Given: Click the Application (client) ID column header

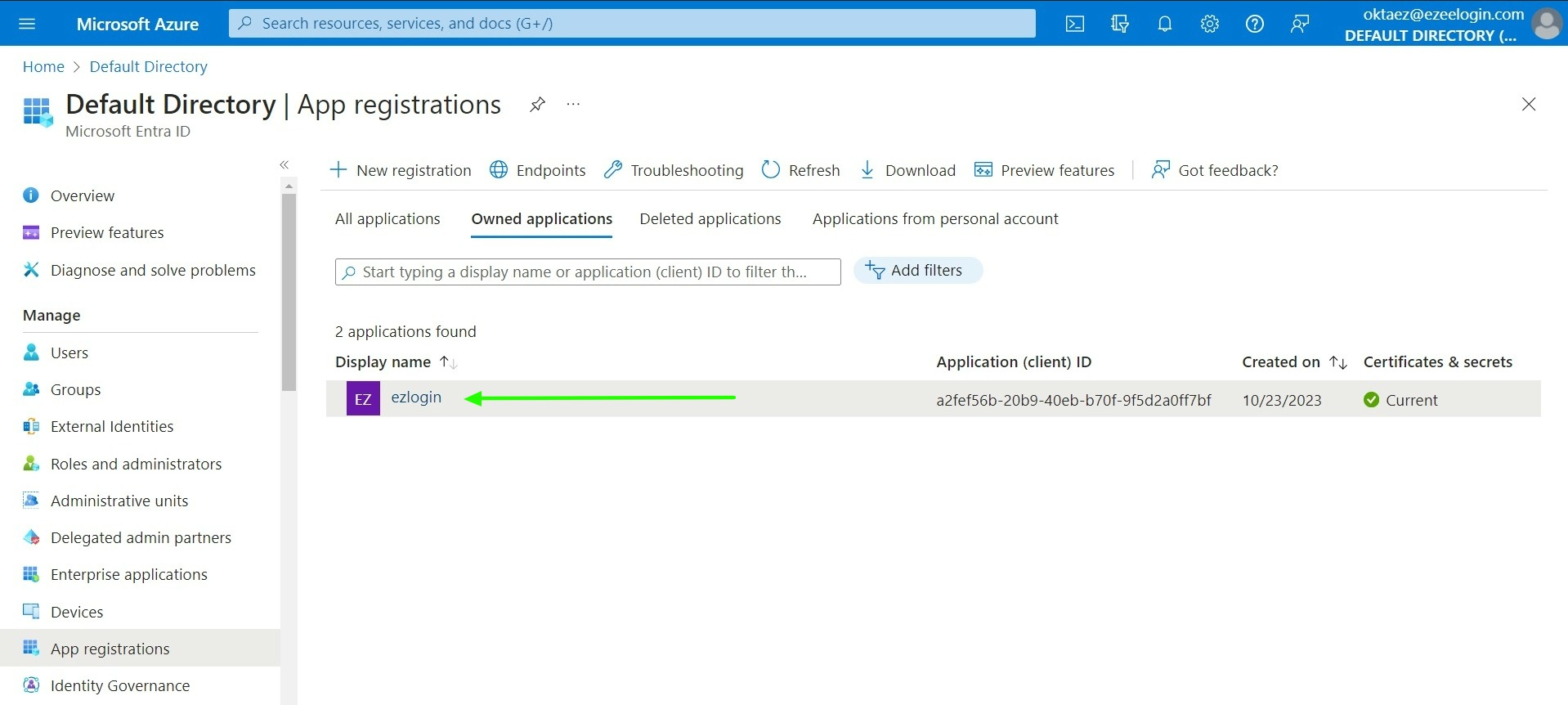Looking at the screenshot, I should pyautogui.click(x=1014, y=361).
